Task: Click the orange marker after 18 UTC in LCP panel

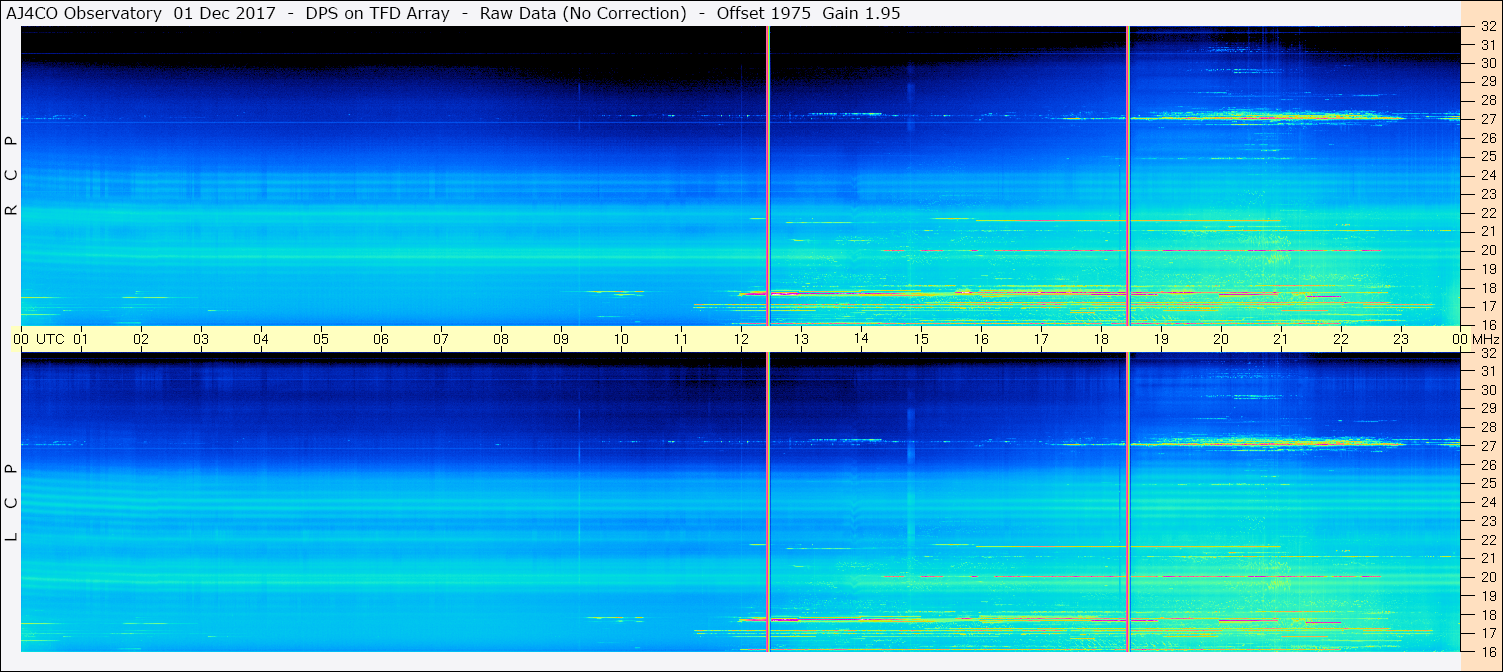Action: 1128,502
